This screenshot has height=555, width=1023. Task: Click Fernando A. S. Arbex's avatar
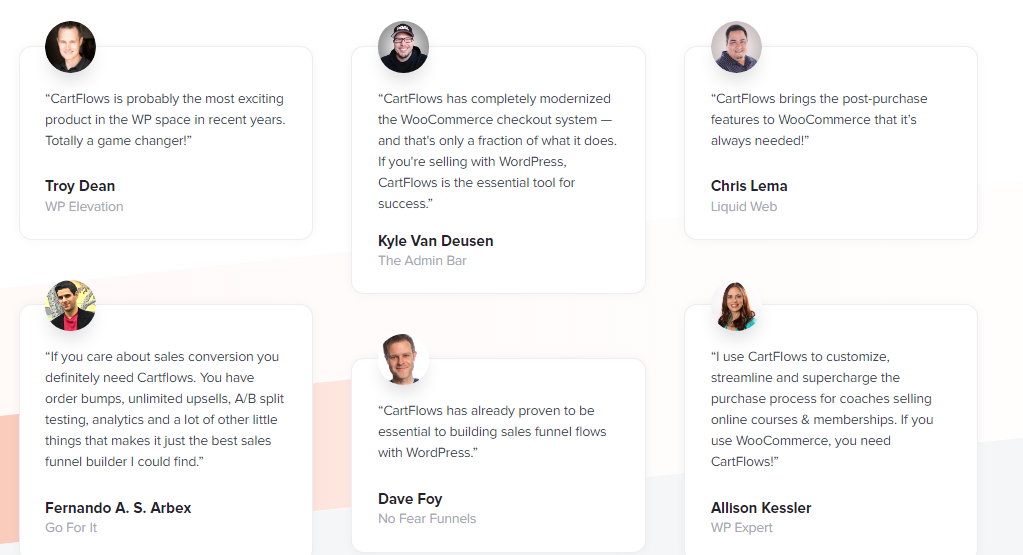(x=70, y=305)
